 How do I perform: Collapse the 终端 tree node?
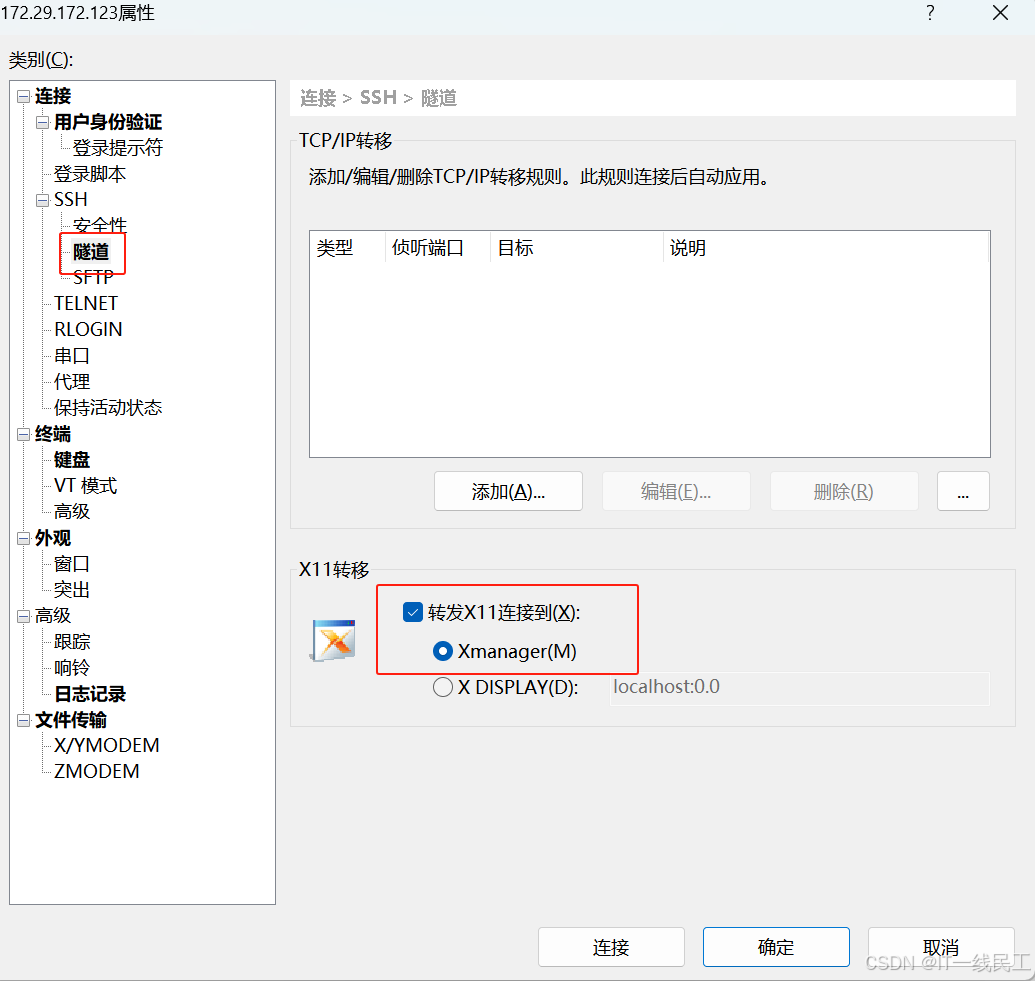24,434
